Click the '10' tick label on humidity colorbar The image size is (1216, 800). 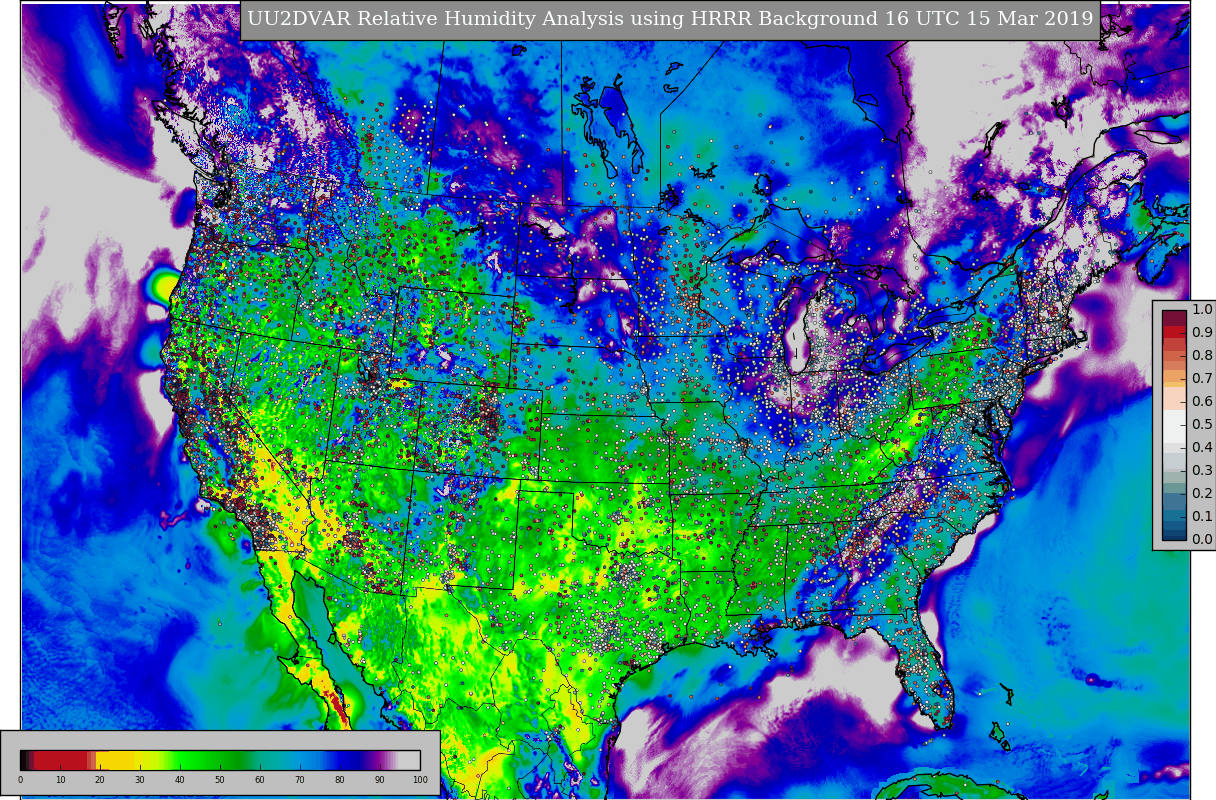60,780
